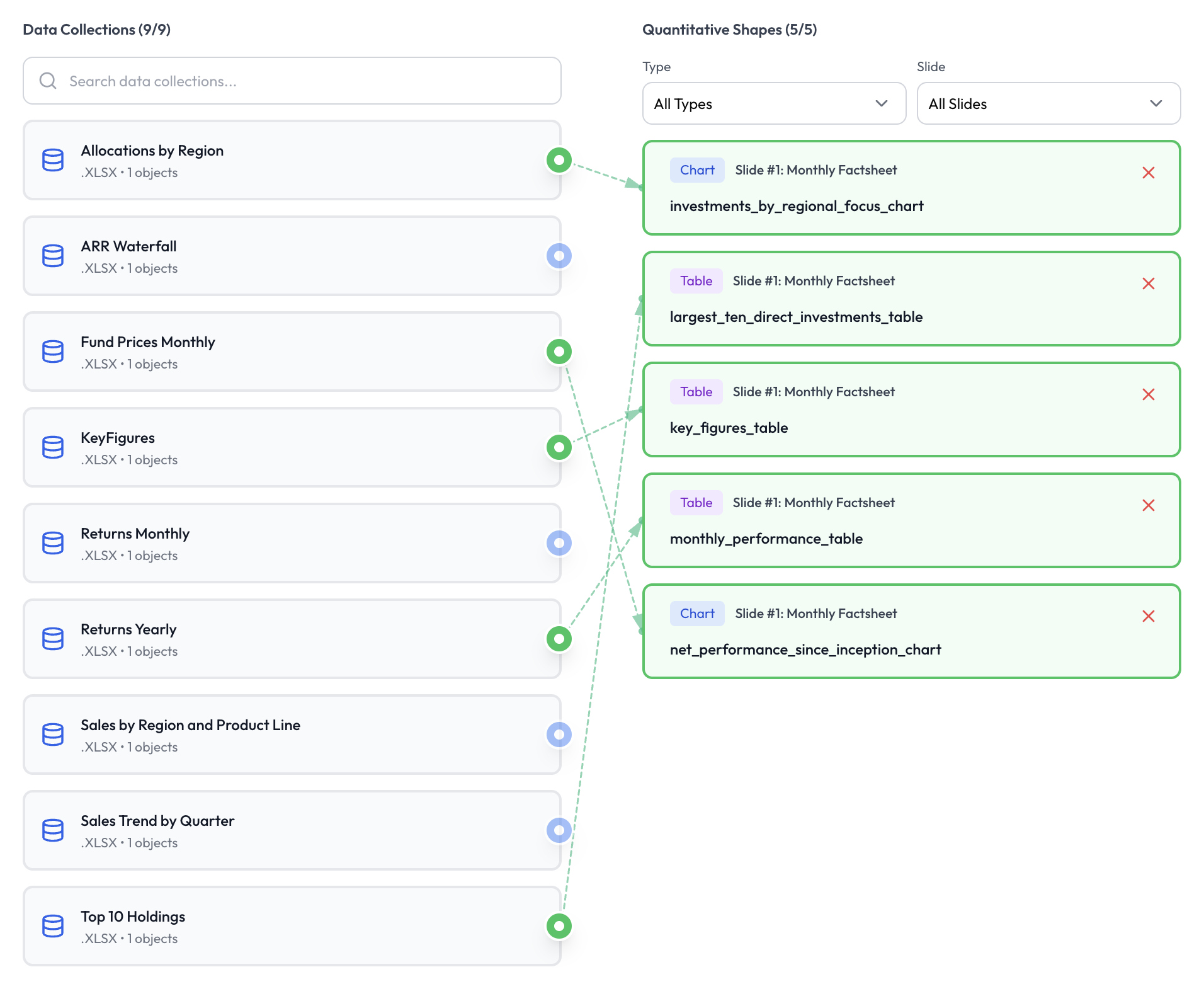Image resolution: width=1204 pixels, height=984 pixels.
Task: Click the Chart tag on investments_by_regional_focus_chart
Action: pos(696,170)
